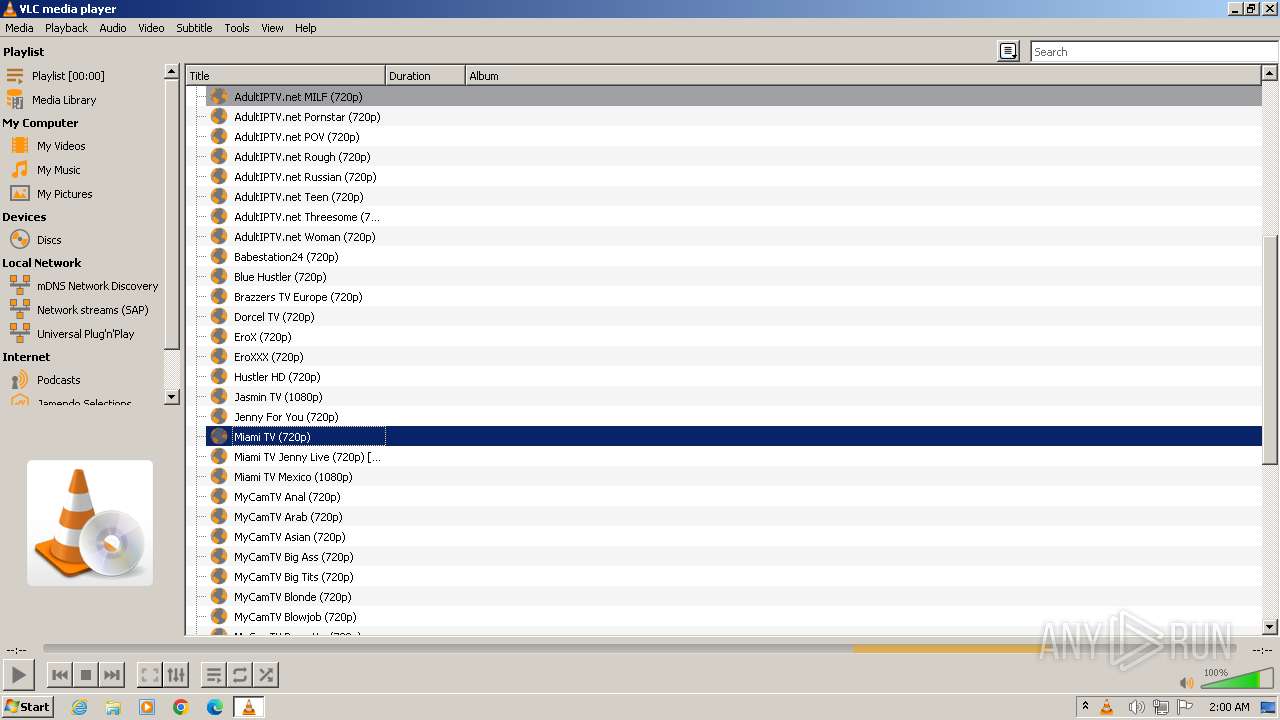Select Universal Plug'n'Play
1280x720 pixels.
click(x=85, y=334)
